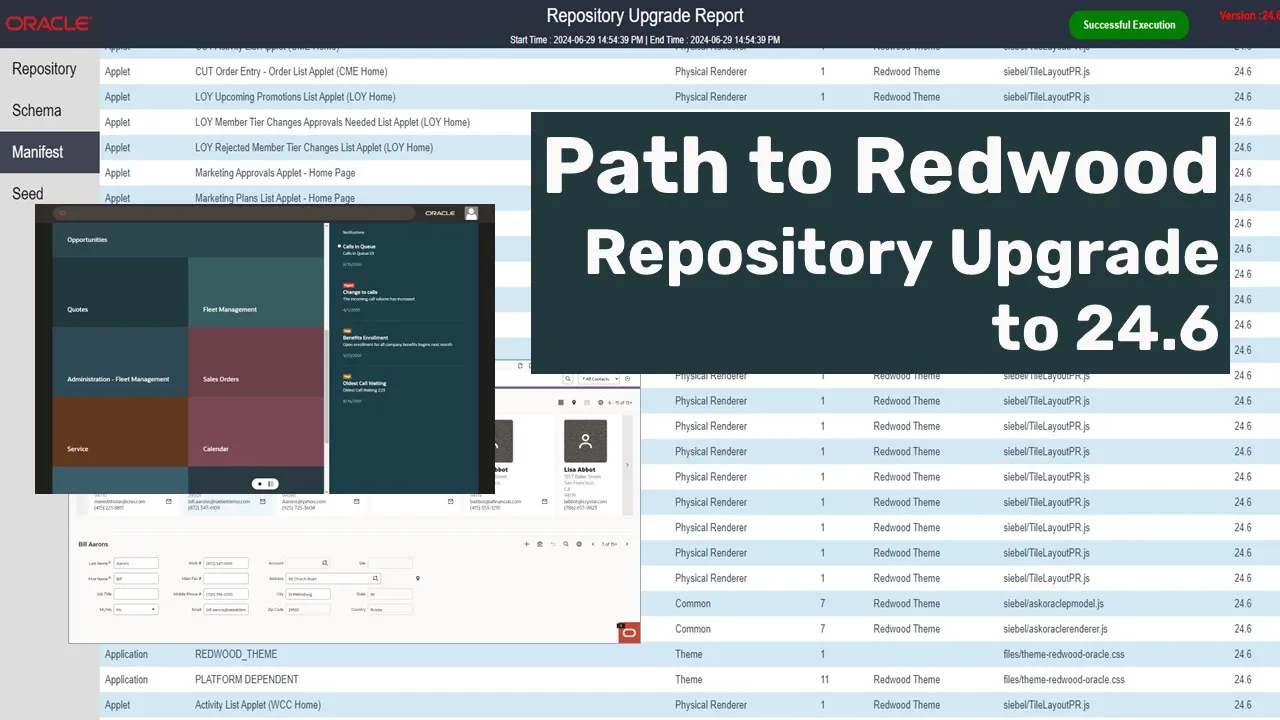The width and height of the screenshot is (1280, 720).
Task: Click the Country input field
Action: pos(391,609)
